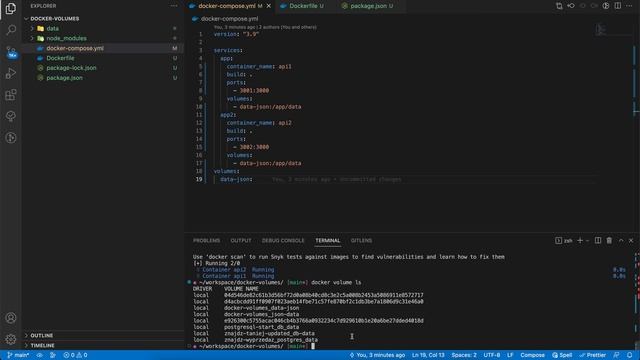Viewport: 640px width, 360px height.
Task: Click the Prettier status bar item
Action: pos(593,355)
